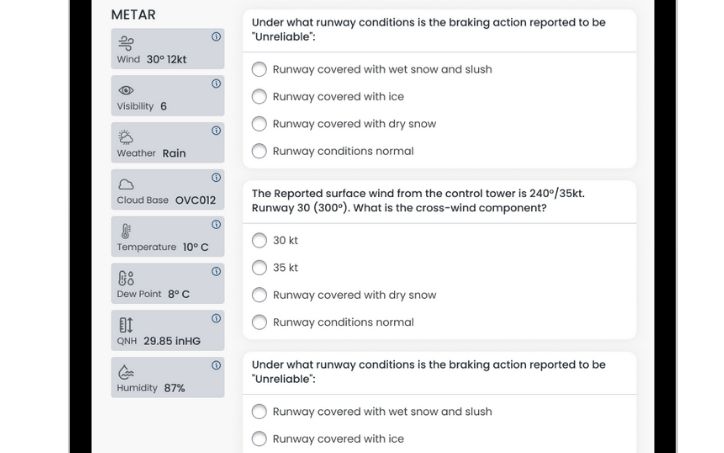Click the eye icon in Visibility card

point(126,90)
